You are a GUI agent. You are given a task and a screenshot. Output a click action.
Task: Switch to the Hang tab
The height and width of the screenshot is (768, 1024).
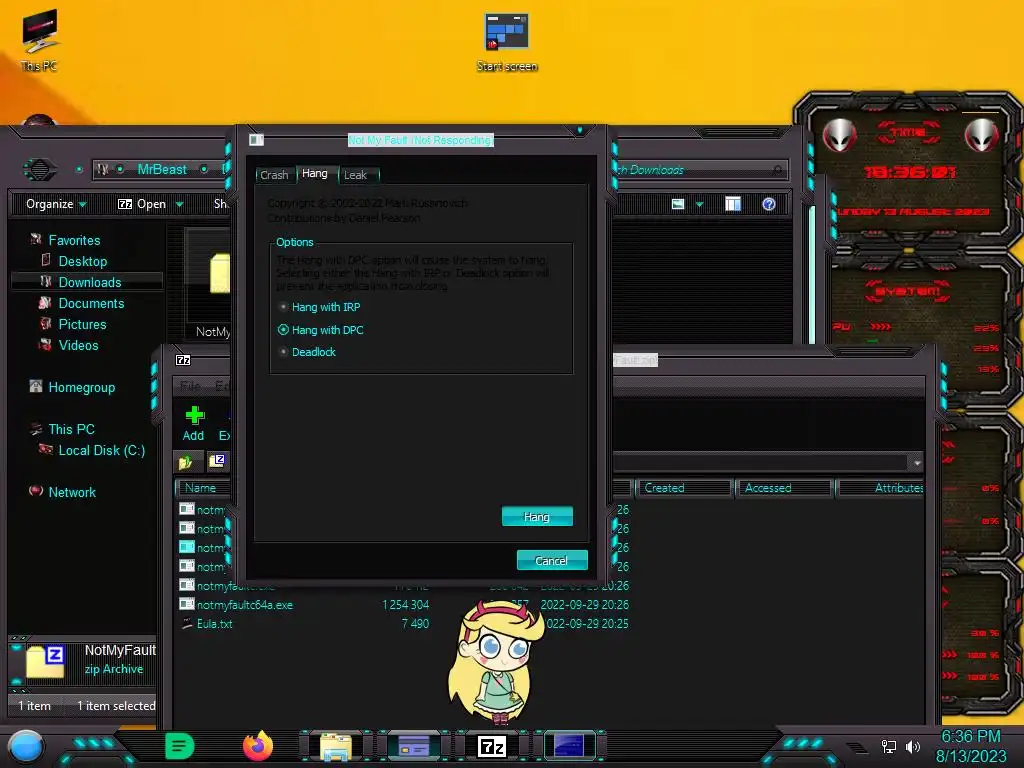pyautogui.click(x=315, y=174)
